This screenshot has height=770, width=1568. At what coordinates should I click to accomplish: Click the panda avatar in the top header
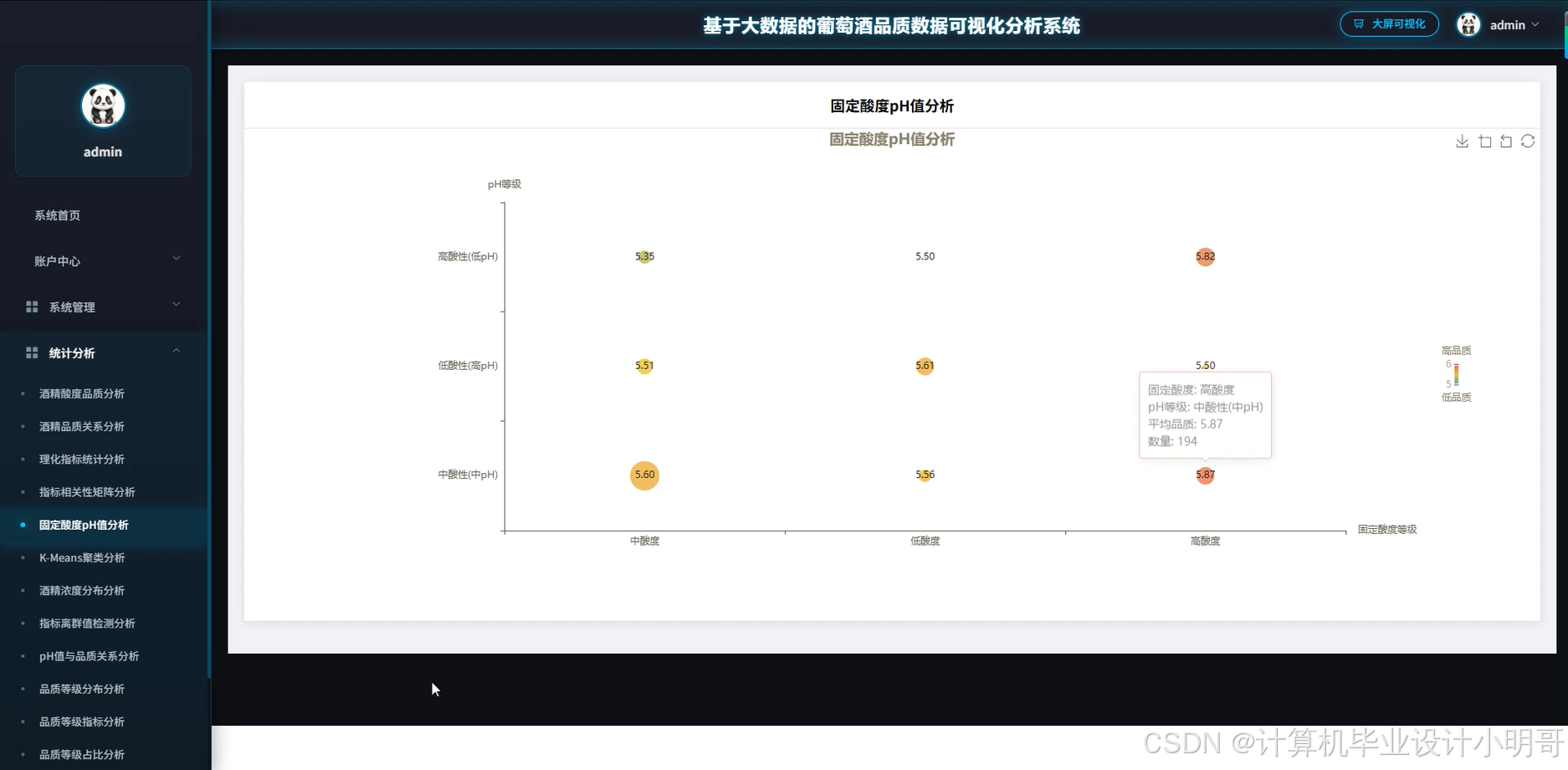coord(1468,24)
